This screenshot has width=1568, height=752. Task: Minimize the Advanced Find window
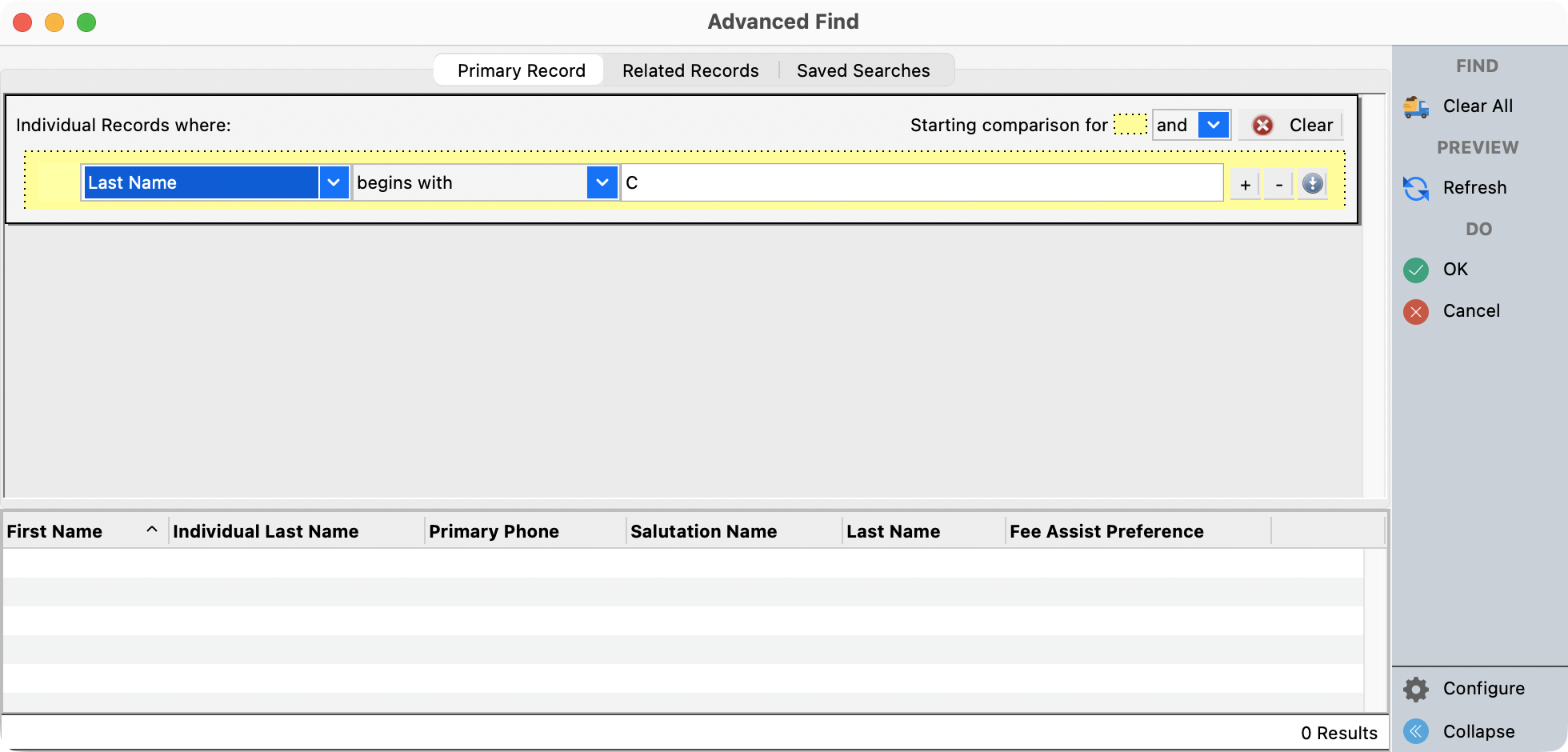click(x=54, y=22)
